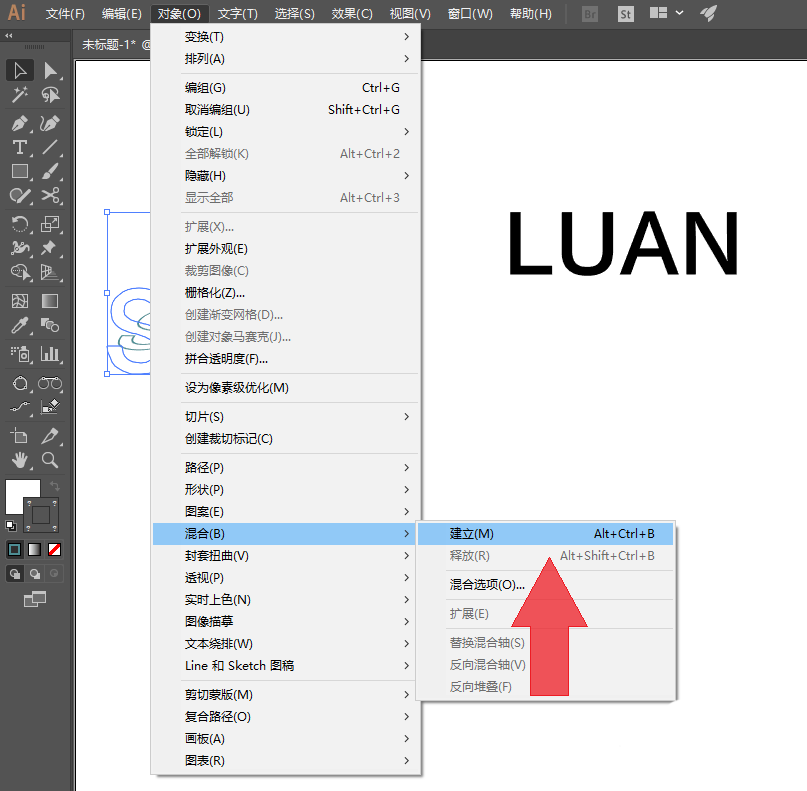Viewport: 807px width, 791px height.
Task: Choose the Lasso tool
Action: tap(50, 95)
